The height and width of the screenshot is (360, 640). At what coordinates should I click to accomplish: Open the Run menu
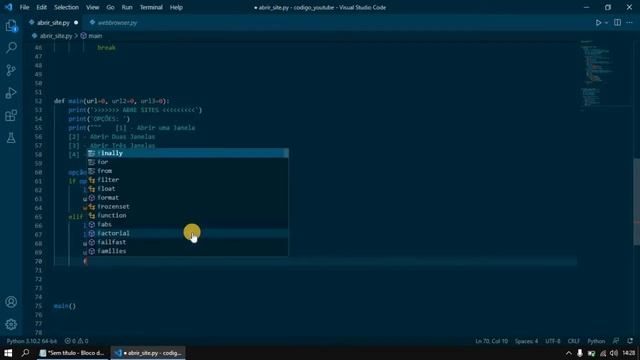[x=127, y=7]
